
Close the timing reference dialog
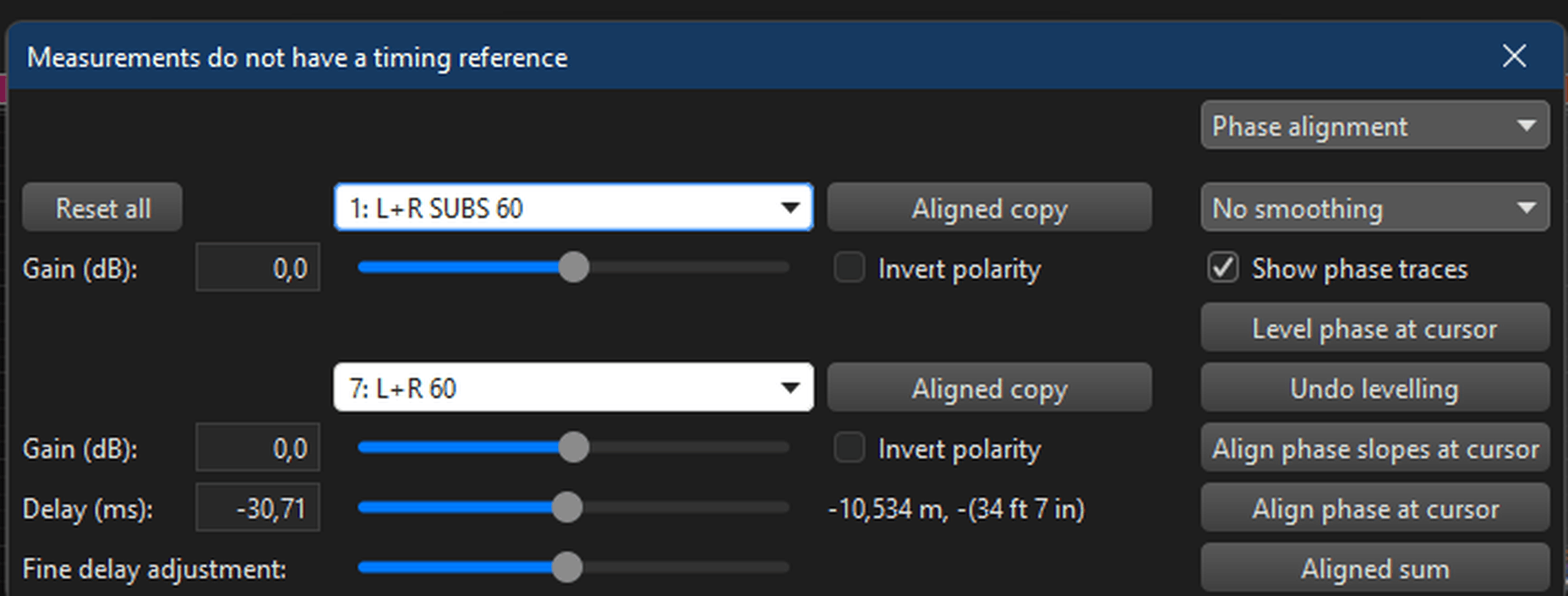coord(1514,57)
